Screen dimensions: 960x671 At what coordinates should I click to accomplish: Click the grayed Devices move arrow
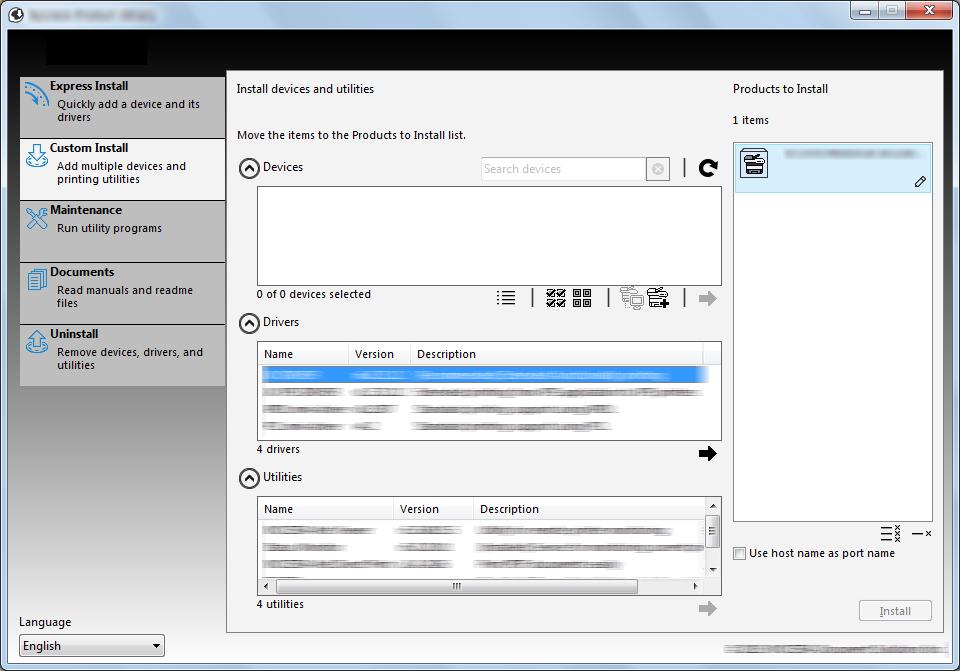(x=707, y=299)
